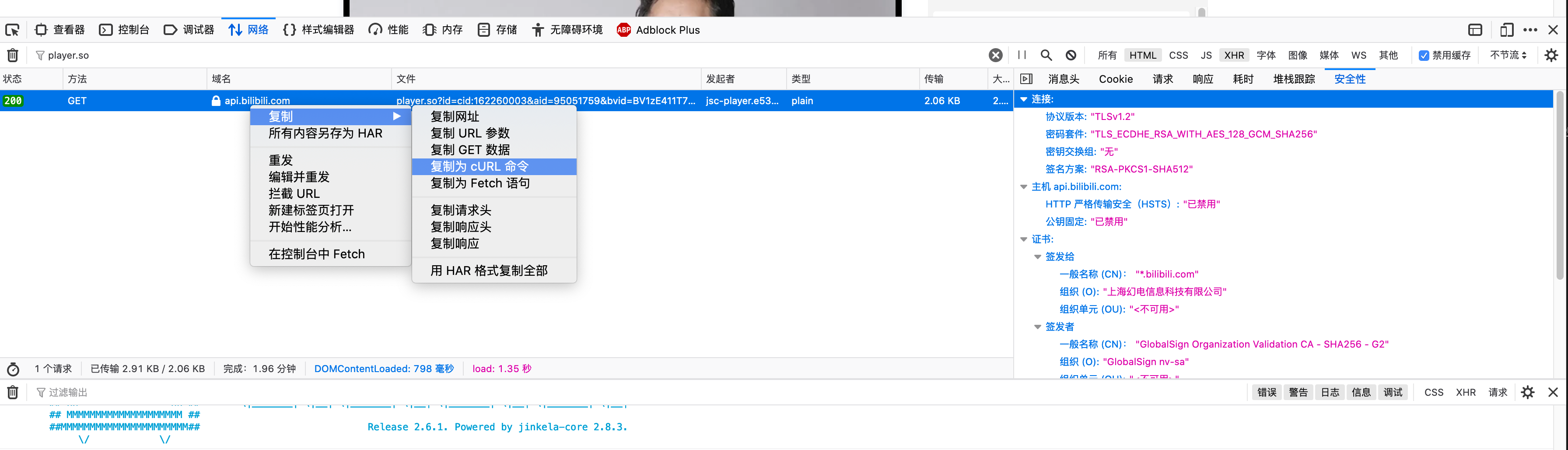
Task: Clear network requests with trash icon
Action: (x=12, y=55)
